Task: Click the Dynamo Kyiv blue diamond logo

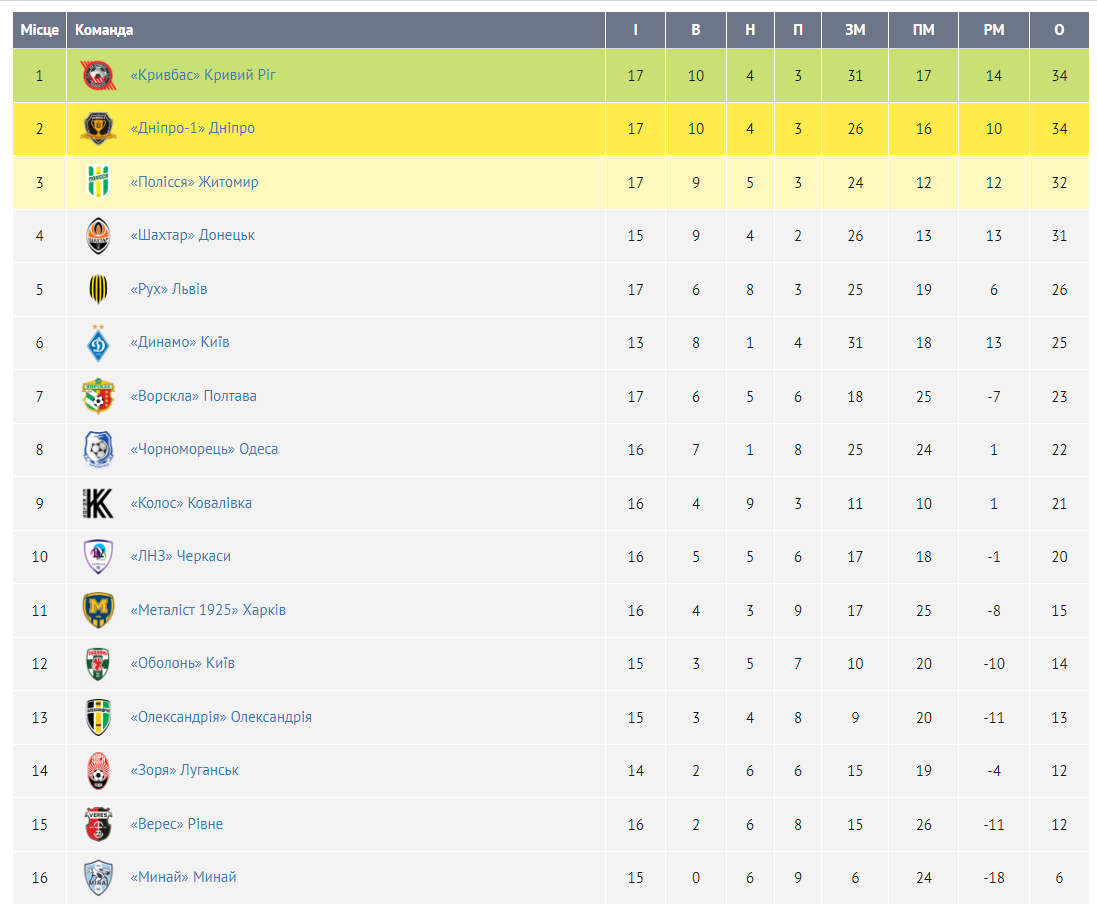Action: (98, 343)
